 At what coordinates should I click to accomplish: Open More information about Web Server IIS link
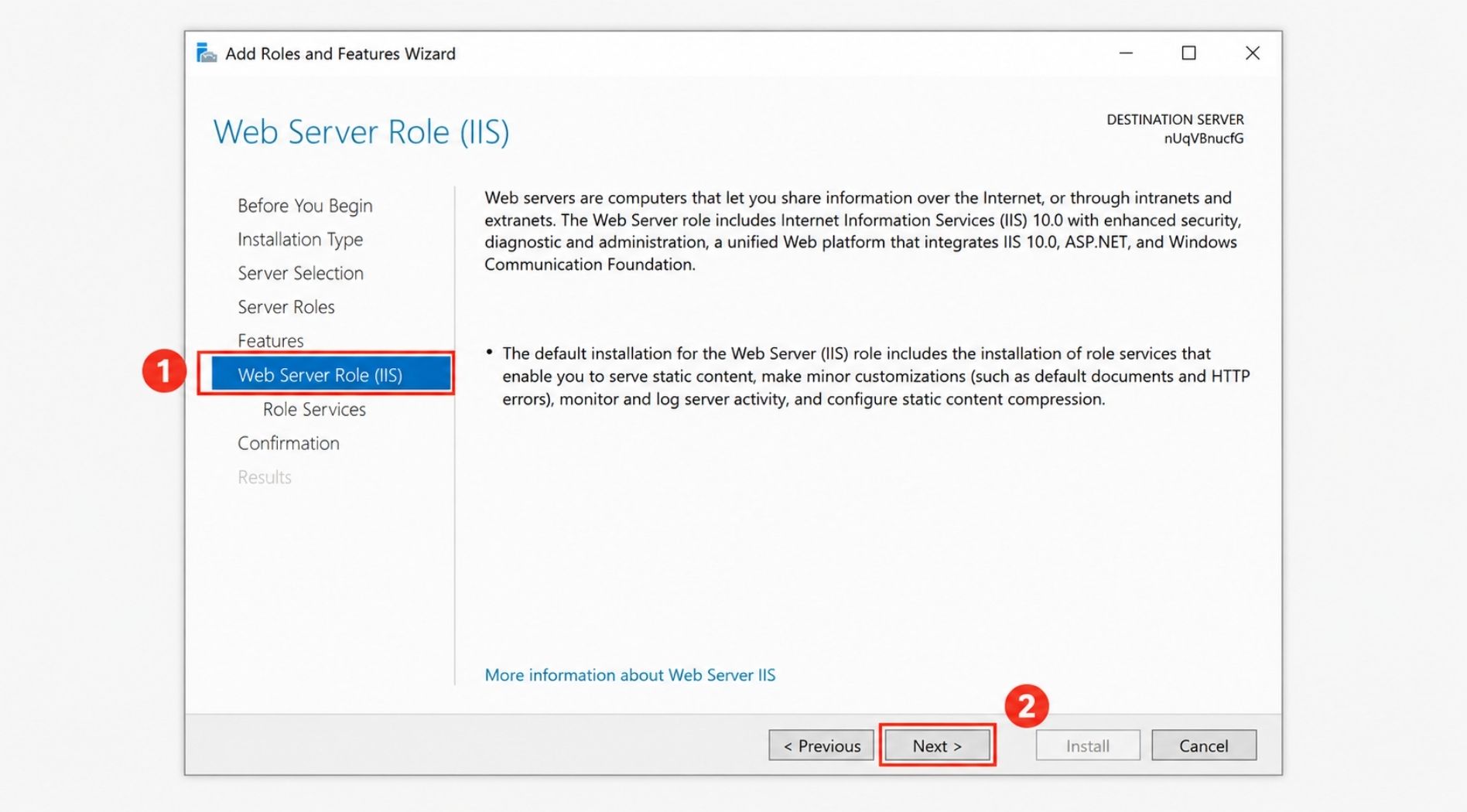coord(630,675)
